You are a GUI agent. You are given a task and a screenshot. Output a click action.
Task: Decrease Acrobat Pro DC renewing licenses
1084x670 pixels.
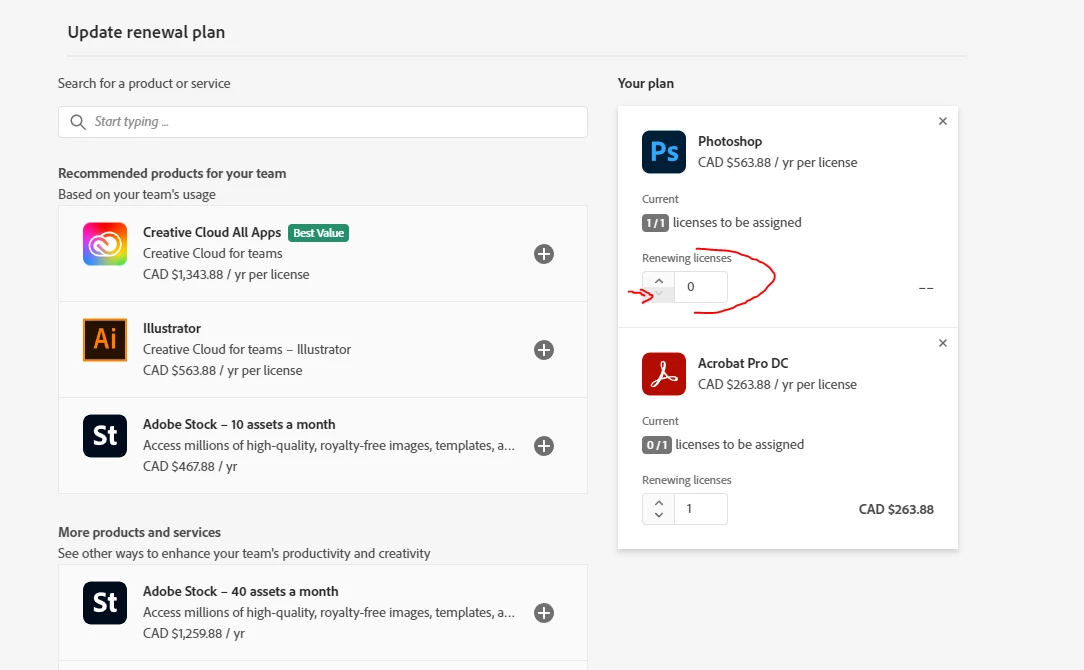tap(659, 515)
